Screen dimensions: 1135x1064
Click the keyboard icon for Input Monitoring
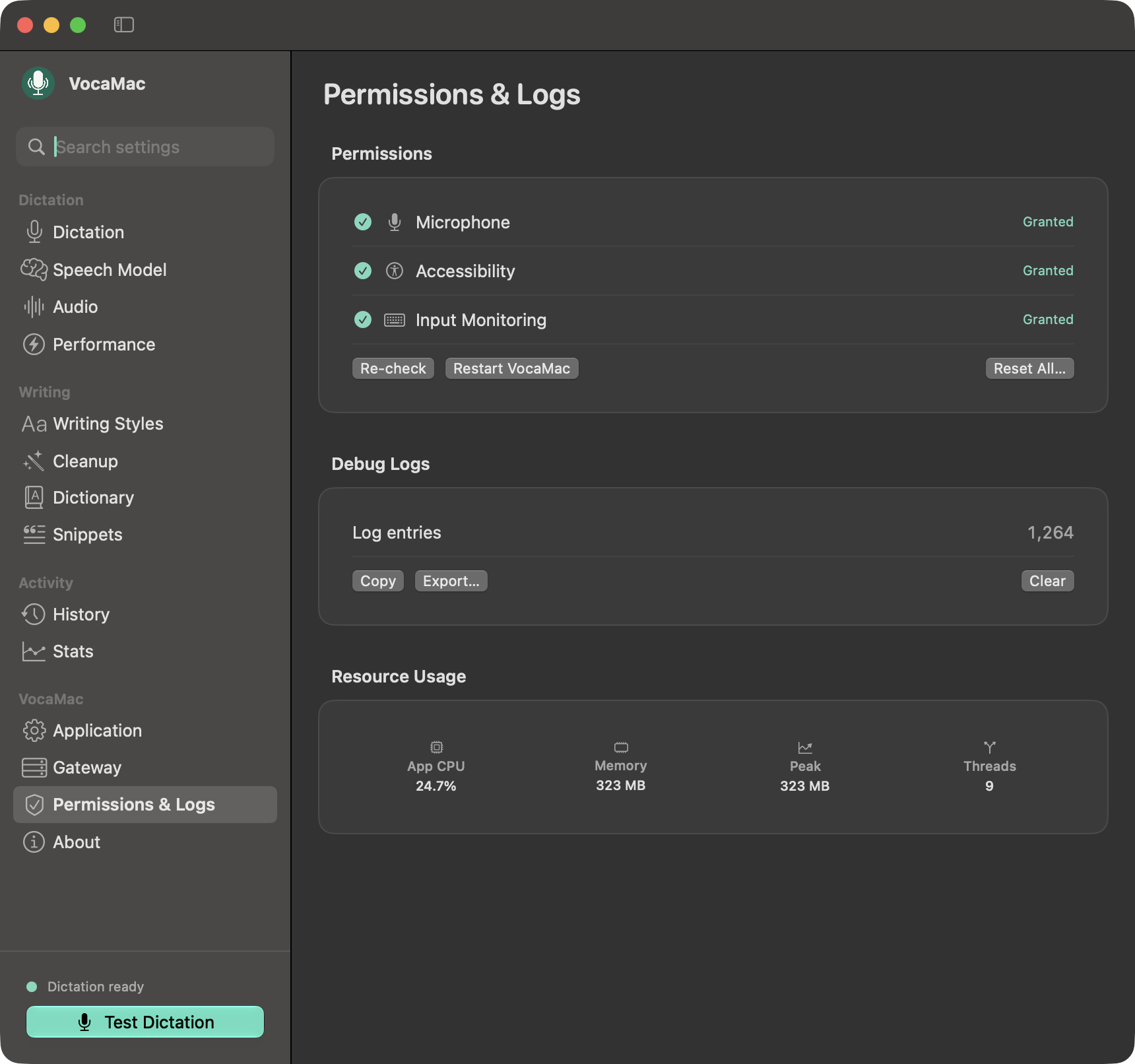click(395, 320)
